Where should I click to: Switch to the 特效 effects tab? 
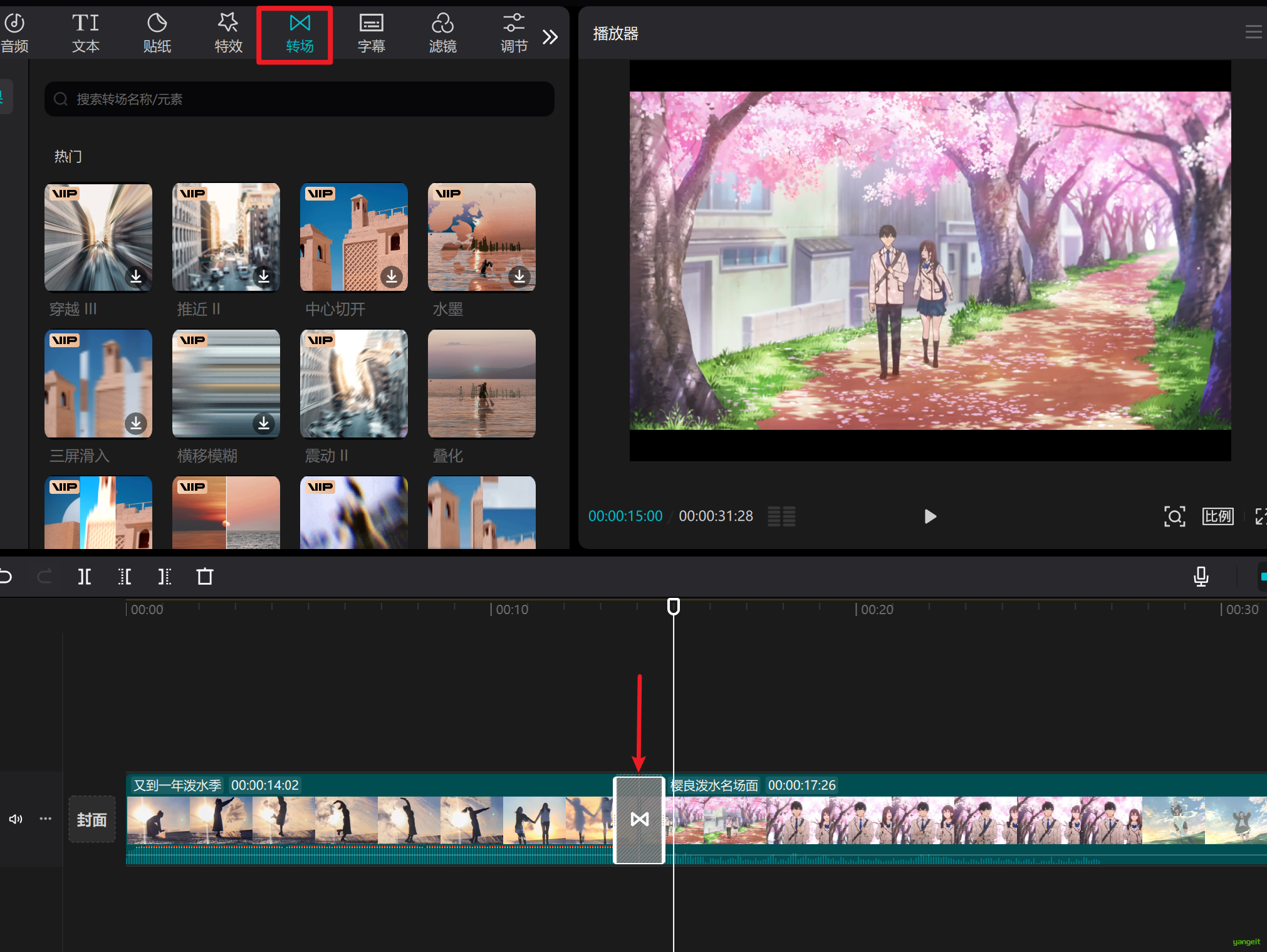(229, 34)
